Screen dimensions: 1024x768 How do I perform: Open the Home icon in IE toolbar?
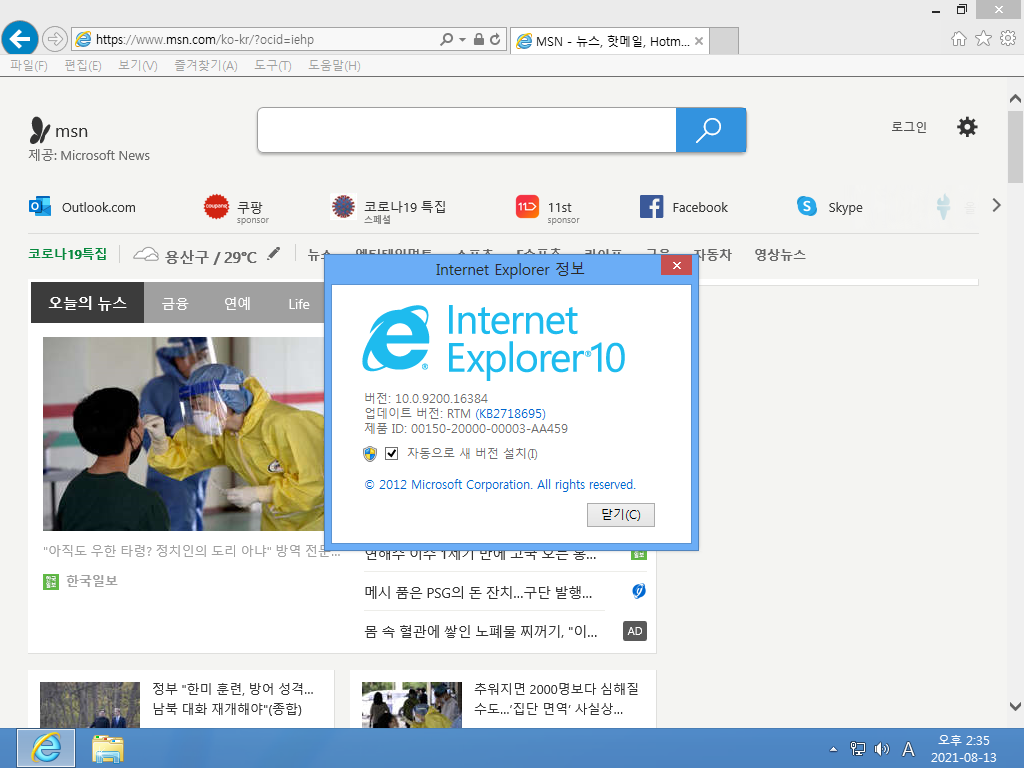click(x=959, y=39)
